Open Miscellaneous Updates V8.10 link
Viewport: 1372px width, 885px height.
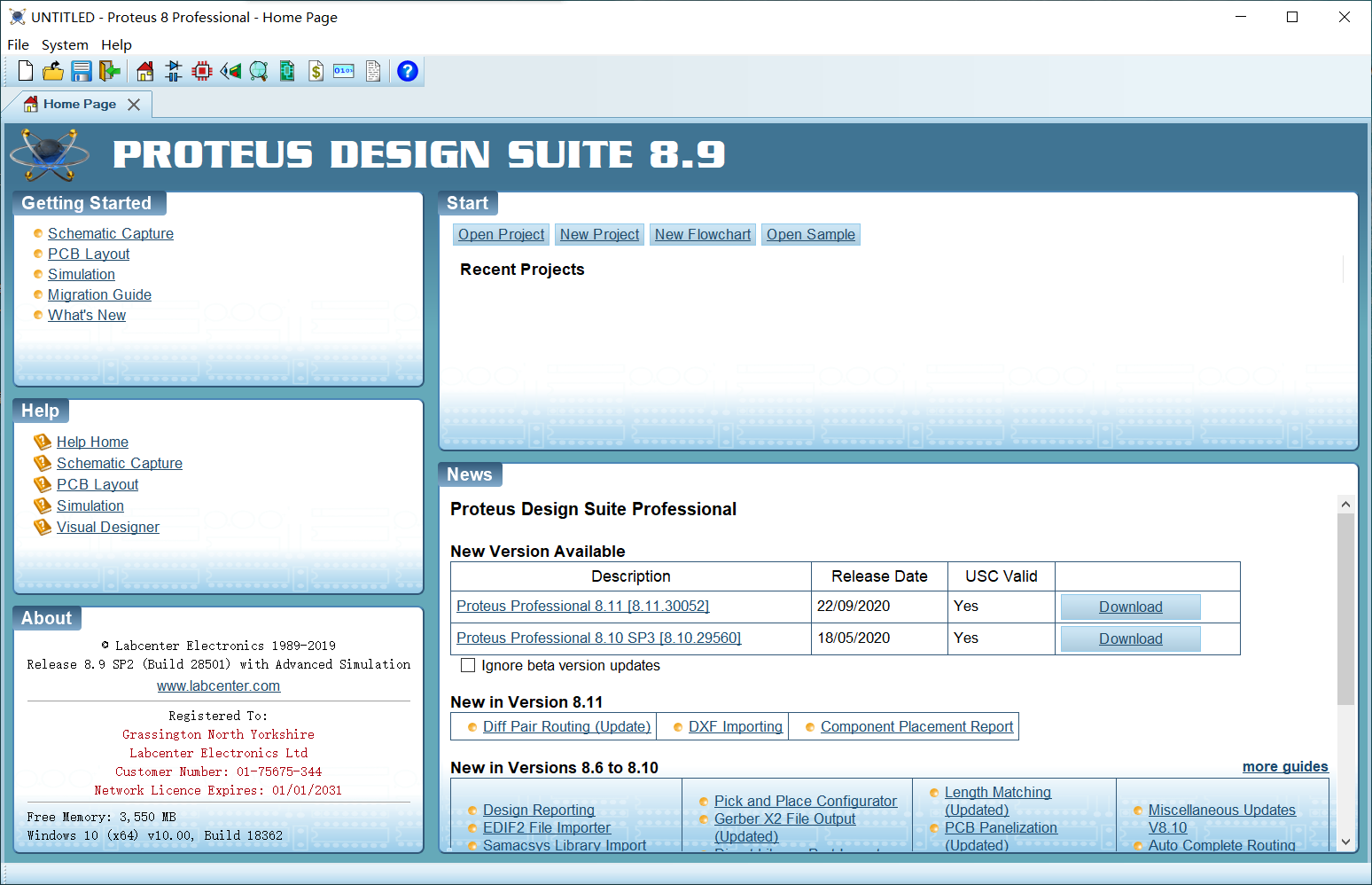point(1221,818)
